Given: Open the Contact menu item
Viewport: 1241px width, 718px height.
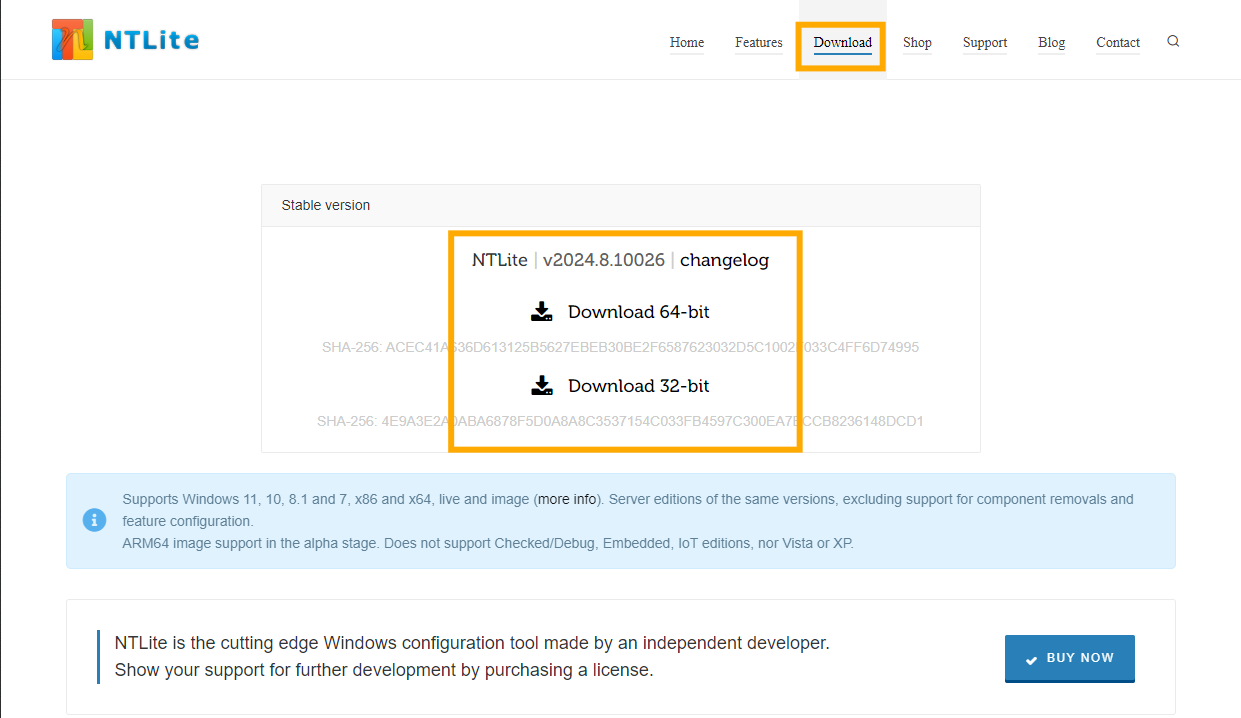Looking at the screenshot, I should coord(1118,42).
